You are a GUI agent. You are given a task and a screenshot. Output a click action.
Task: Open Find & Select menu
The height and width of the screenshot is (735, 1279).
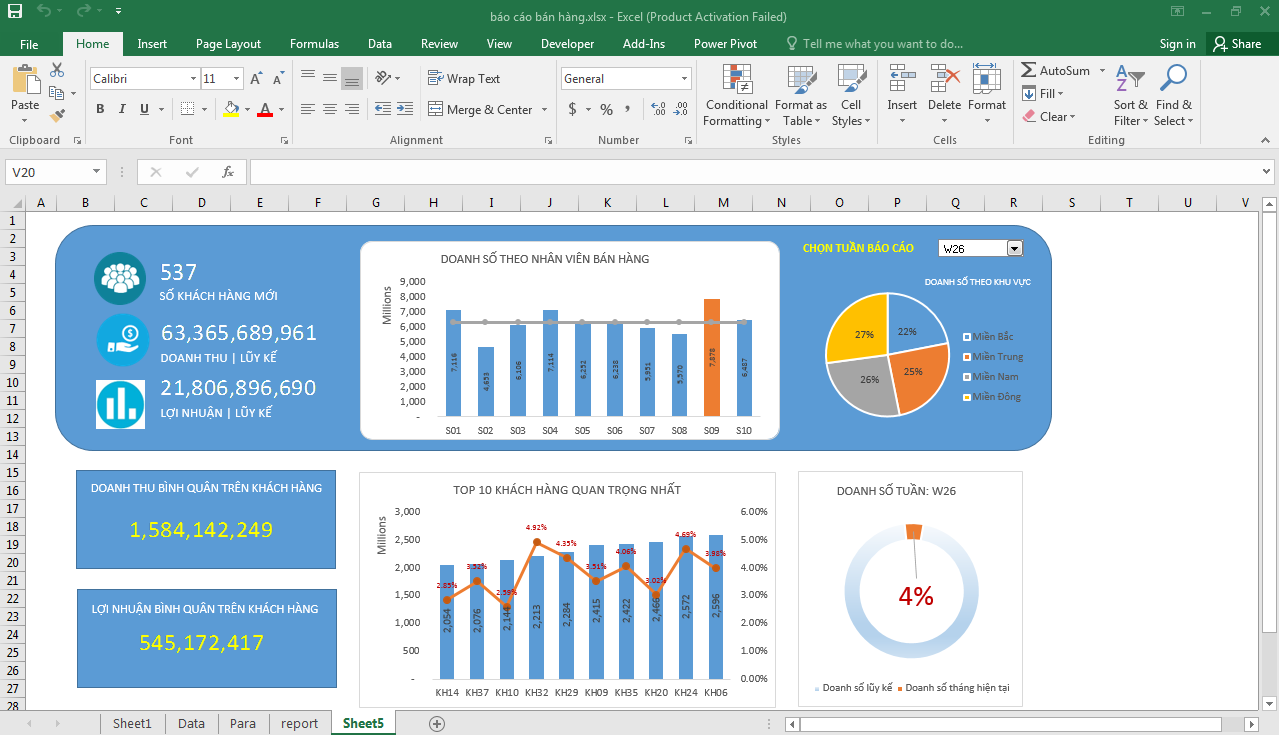(x=1173, y=96)
